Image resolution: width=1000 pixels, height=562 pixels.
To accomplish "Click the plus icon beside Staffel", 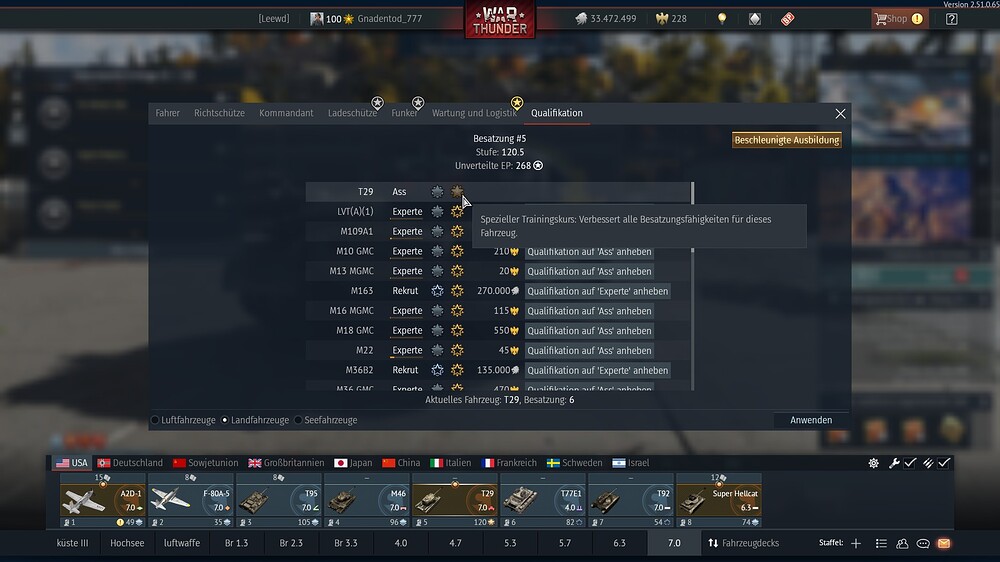I will pos(856,544).
